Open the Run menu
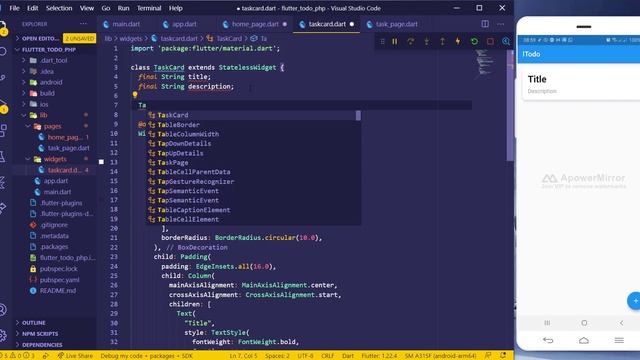The height and width of the screenshot is (360, 640). pos(123,8)
